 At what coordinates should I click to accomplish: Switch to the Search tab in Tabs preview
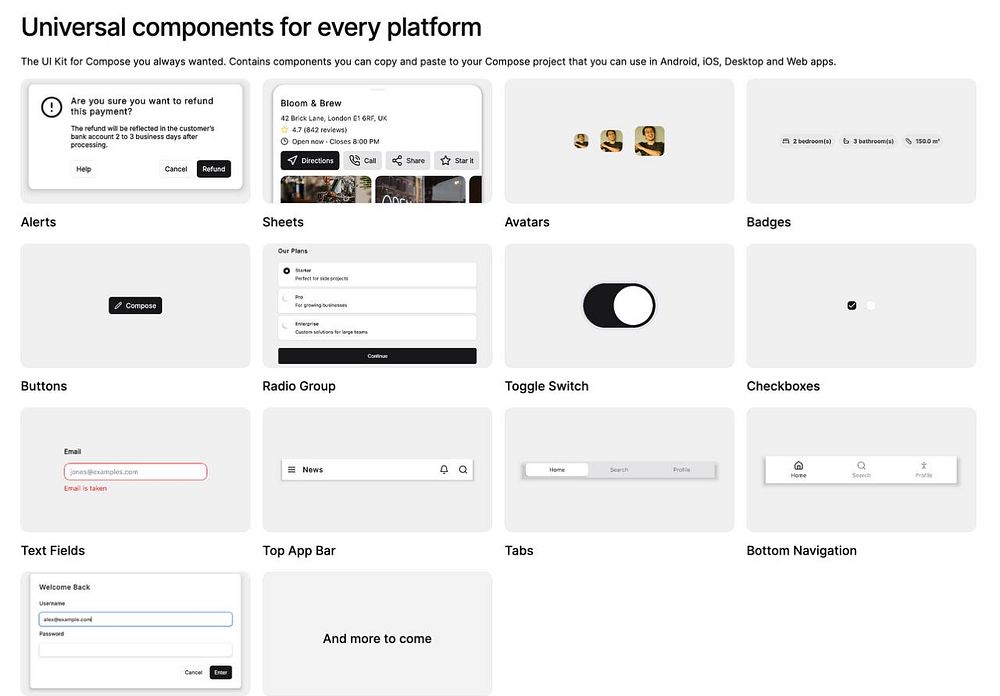619,470
